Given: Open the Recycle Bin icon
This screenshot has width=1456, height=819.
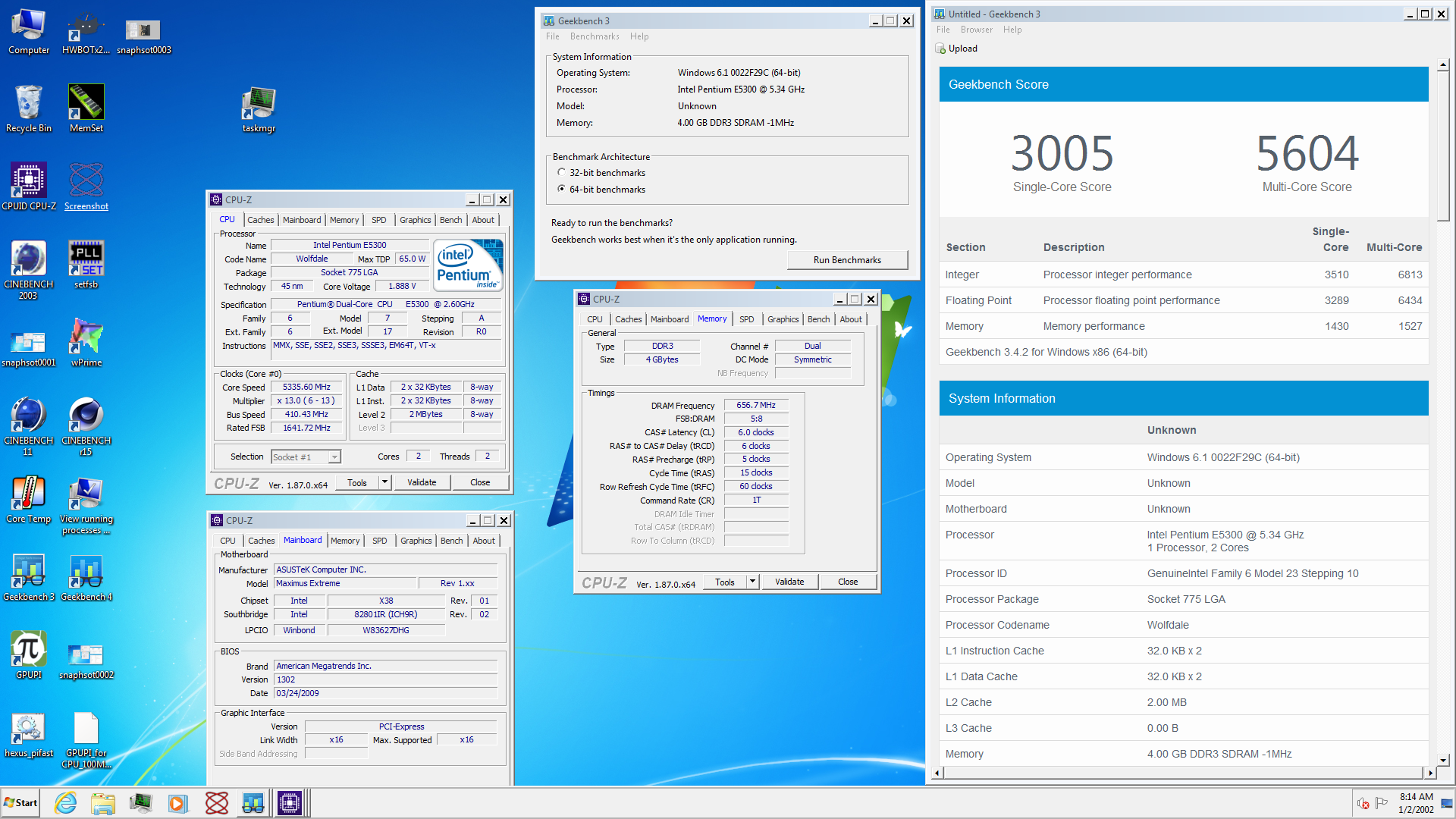Looking at the screenshot, I should tap(29, 110).
